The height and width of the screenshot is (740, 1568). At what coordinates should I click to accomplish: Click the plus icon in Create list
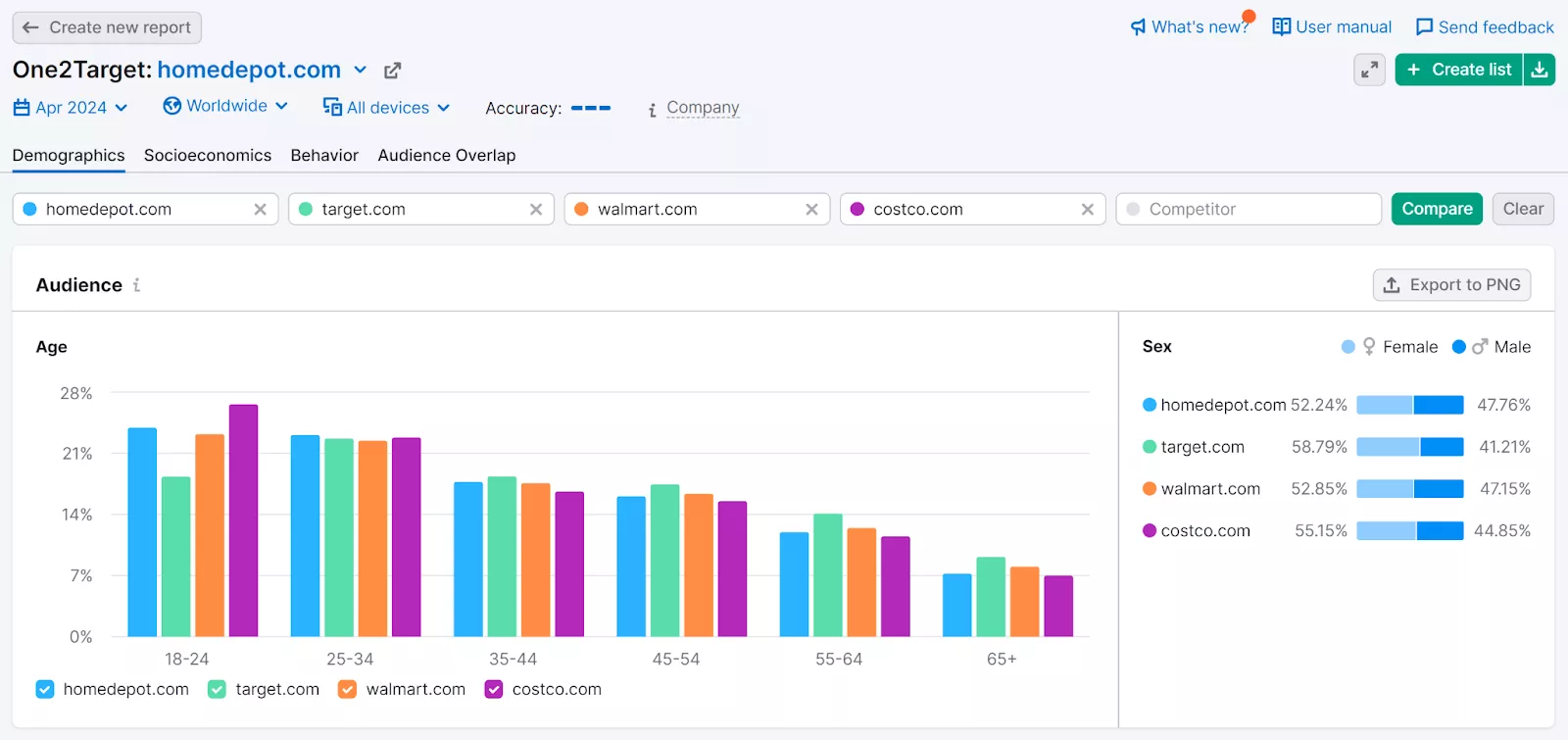(1413, 70)
